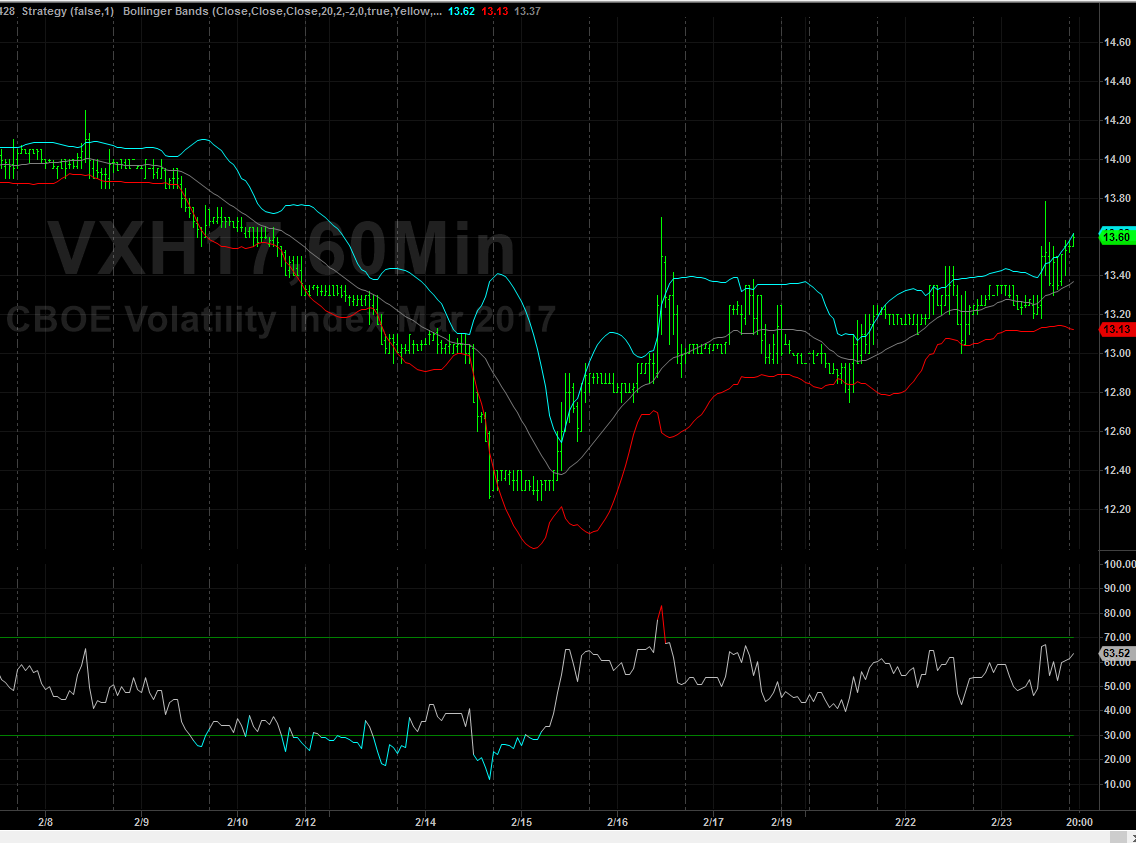
Task: Click the VXH17,60Min watermark title
Action: (x=282, y=248)
